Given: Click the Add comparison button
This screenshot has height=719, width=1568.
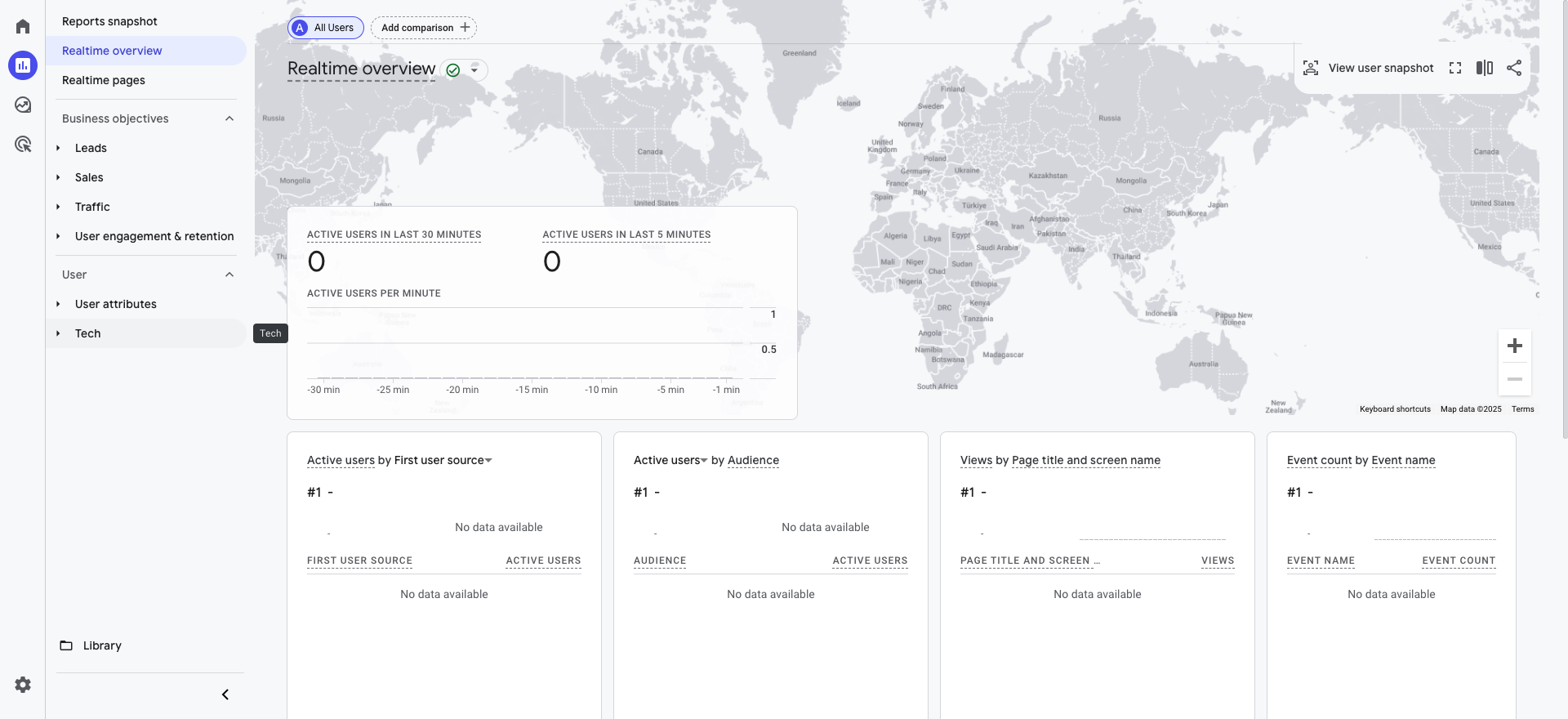Looking at the screenshot, I should tap(424, 28).
